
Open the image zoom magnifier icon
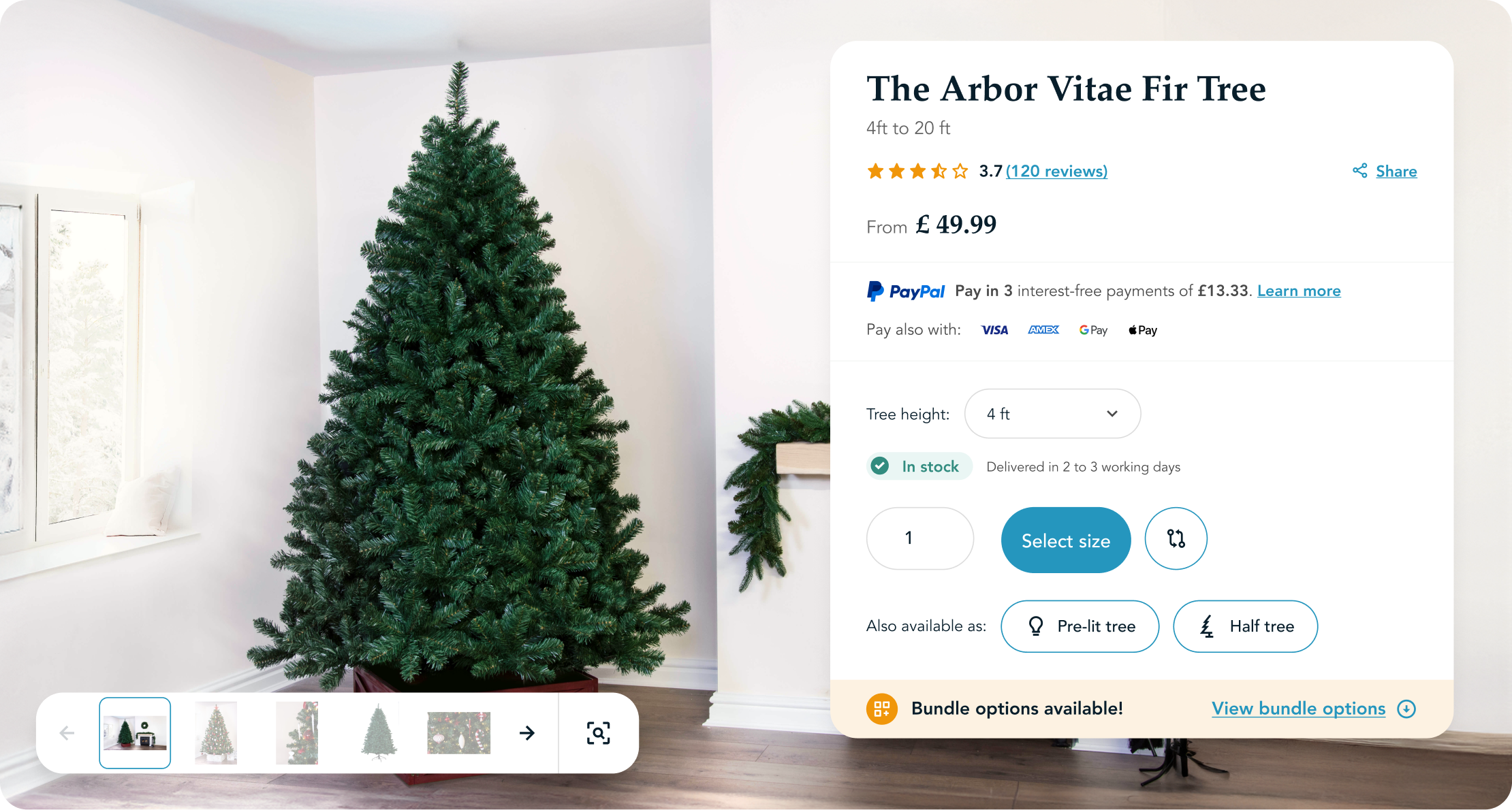pos(598,733)
